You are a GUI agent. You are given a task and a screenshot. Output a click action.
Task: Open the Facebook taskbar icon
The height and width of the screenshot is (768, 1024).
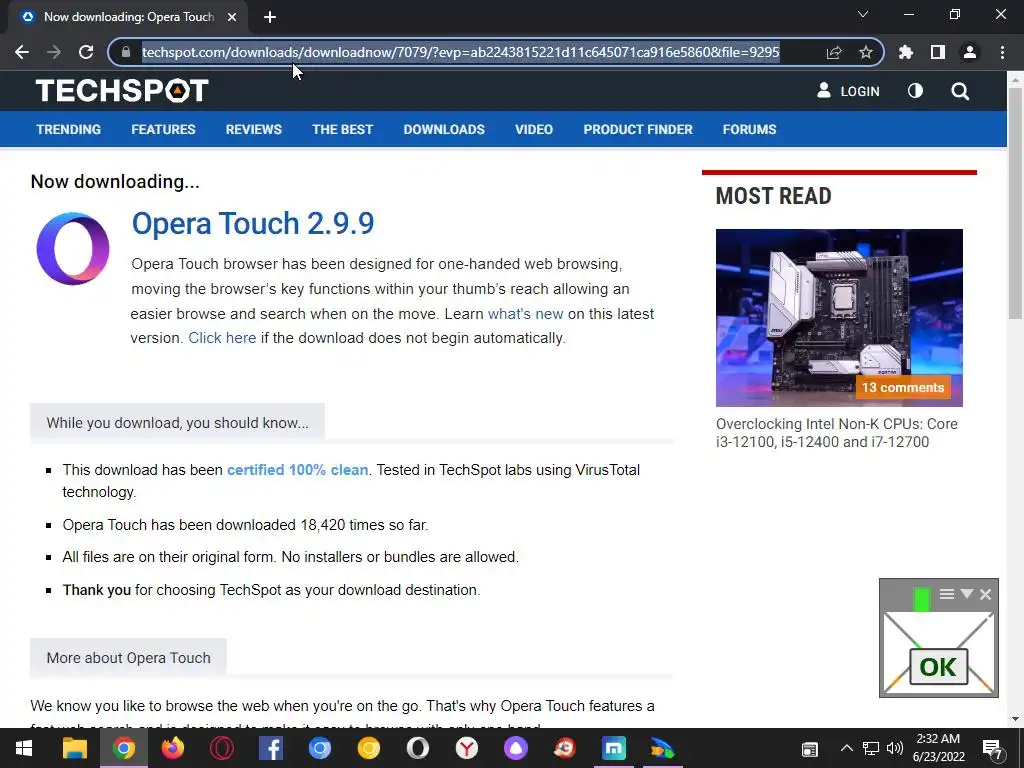pos(270,748)
